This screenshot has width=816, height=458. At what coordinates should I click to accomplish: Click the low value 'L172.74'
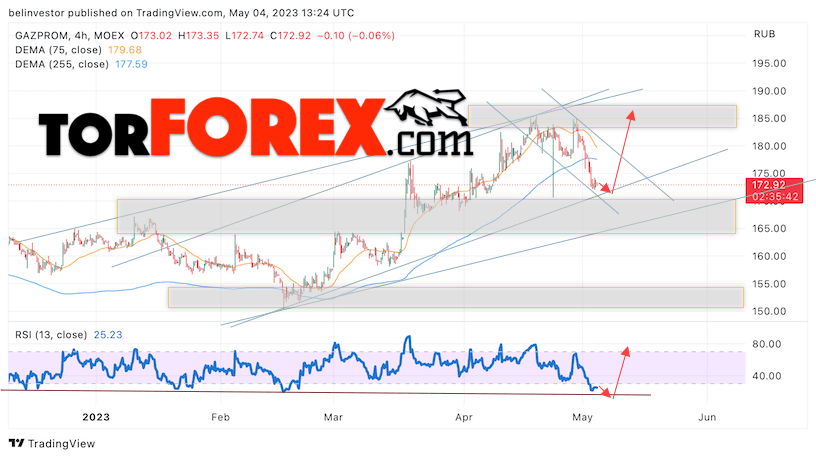(245, 36)
